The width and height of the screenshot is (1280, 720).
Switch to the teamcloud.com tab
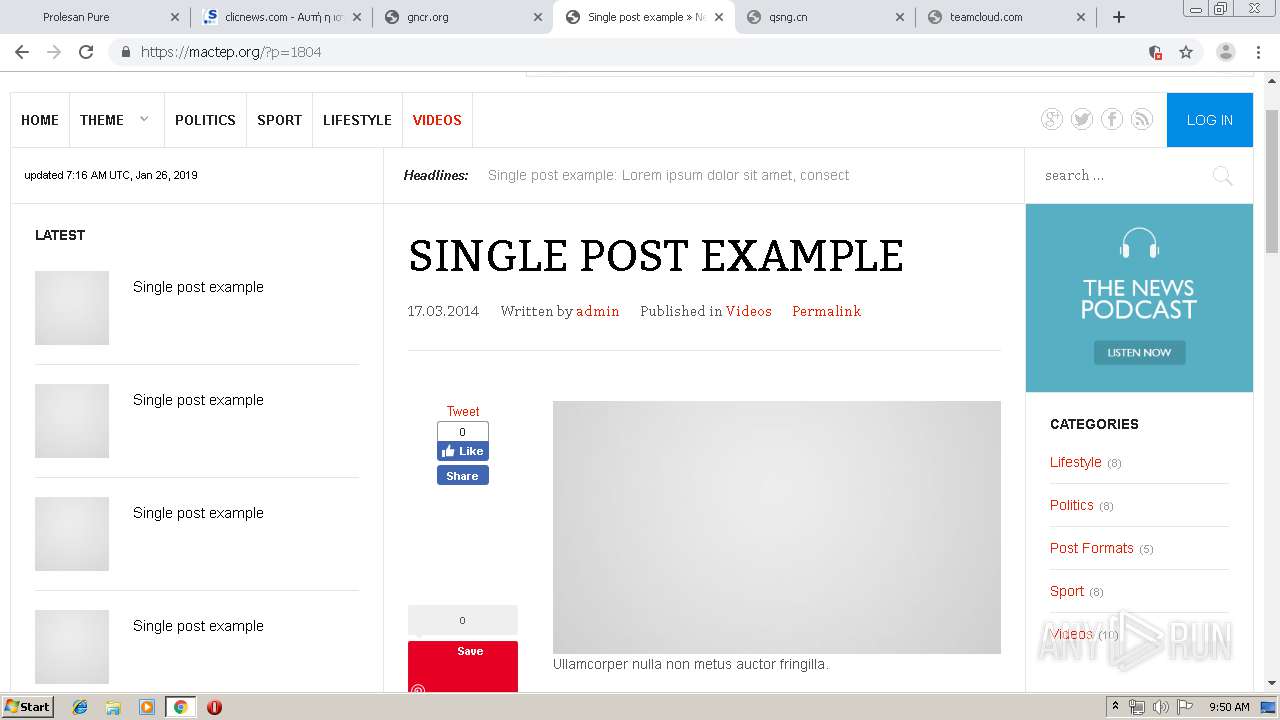pyautogui.click(x=1004, y=17)
